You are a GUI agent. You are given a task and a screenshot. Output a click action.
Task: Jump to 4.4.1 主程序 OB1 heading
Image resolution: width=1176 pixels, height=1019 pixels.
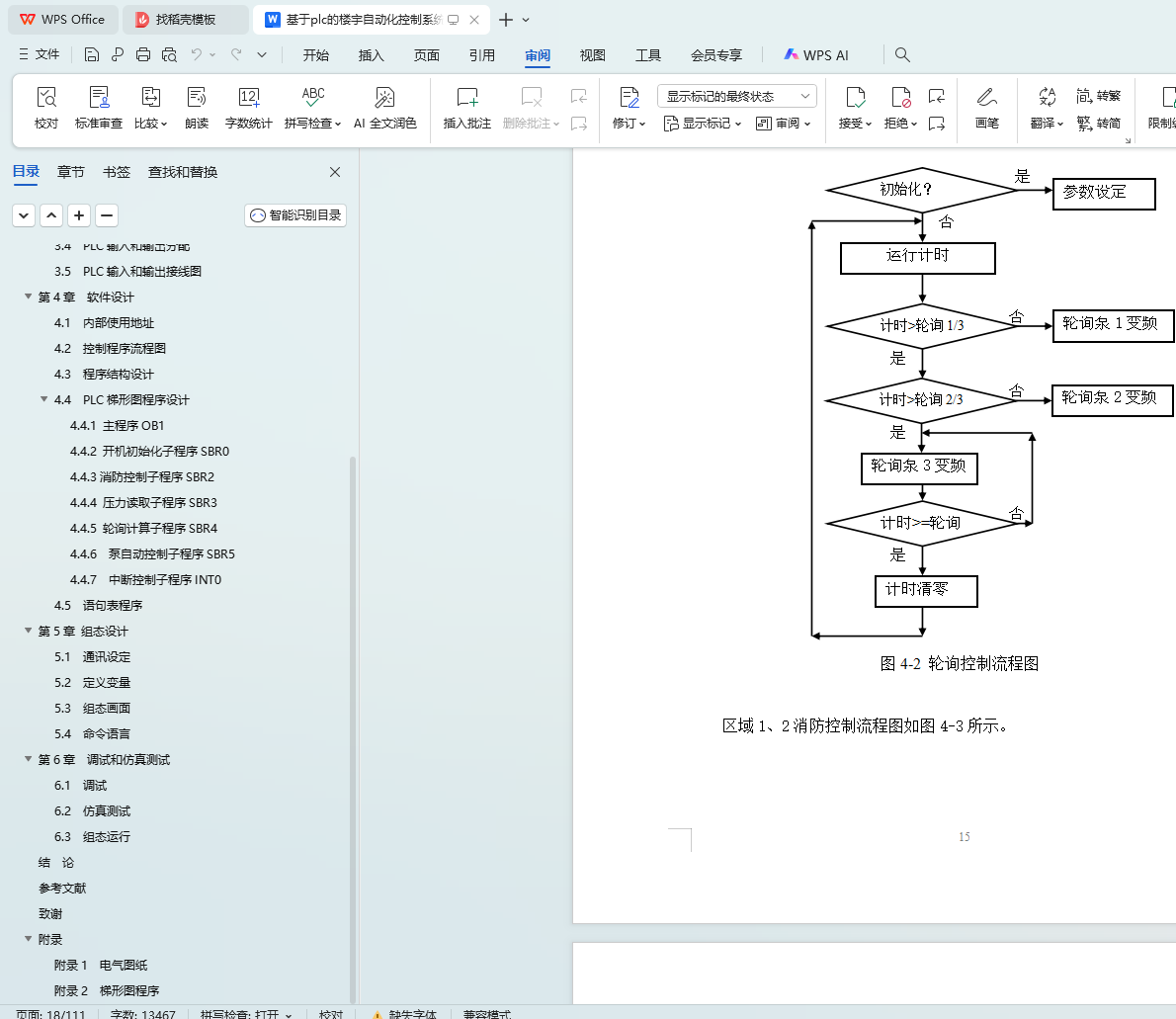click(x=117, y=425)
